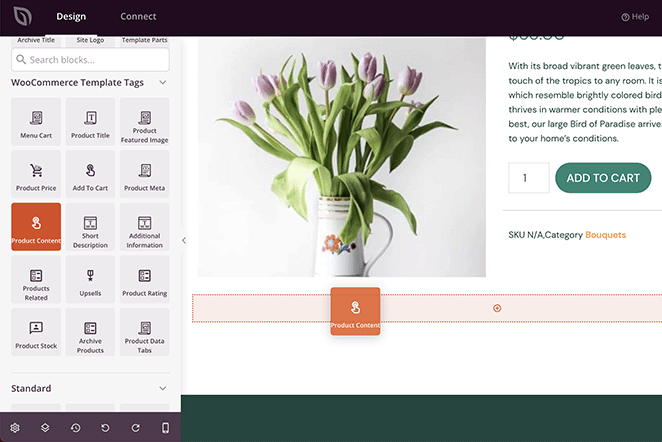Select the Template Parts block
The width and height of the screenshot is (662, 442).
tap(145, 41)
